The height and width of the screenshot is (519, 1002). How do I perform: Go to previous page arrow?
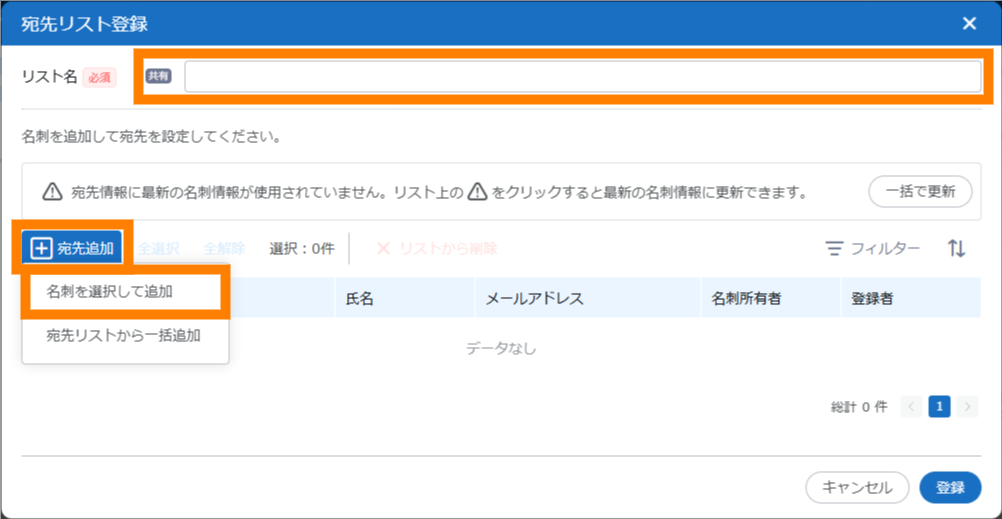pos(911,406)
